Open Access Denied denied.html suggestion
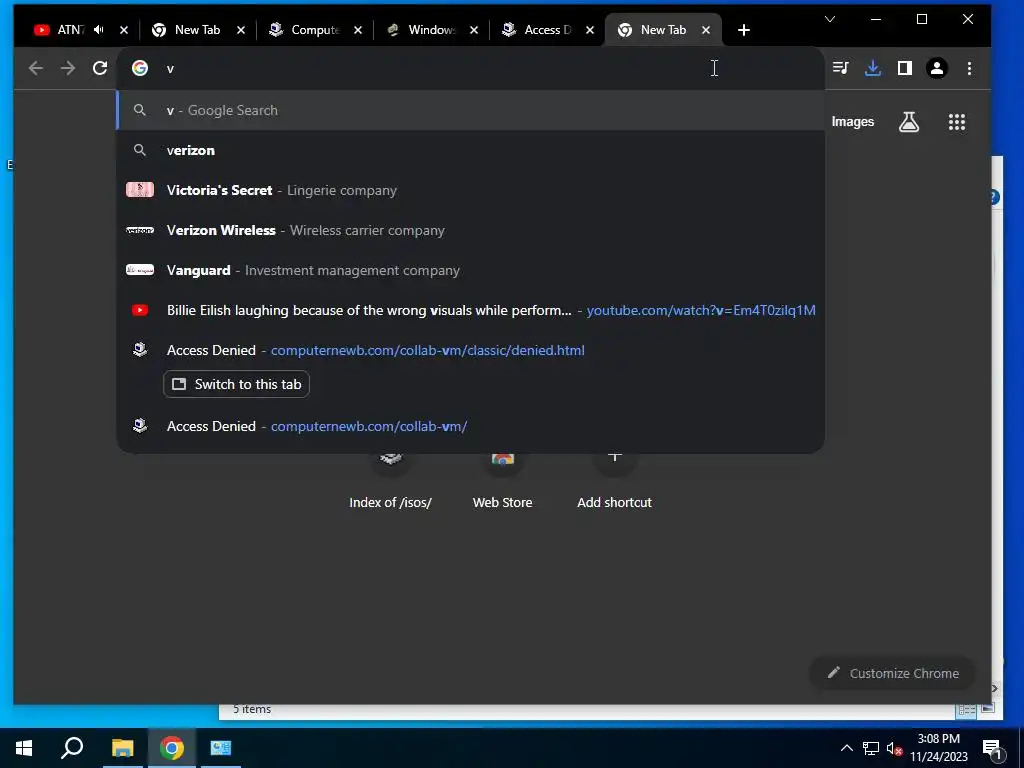Viewport: 1024px width, 768px height. point(470,350)
